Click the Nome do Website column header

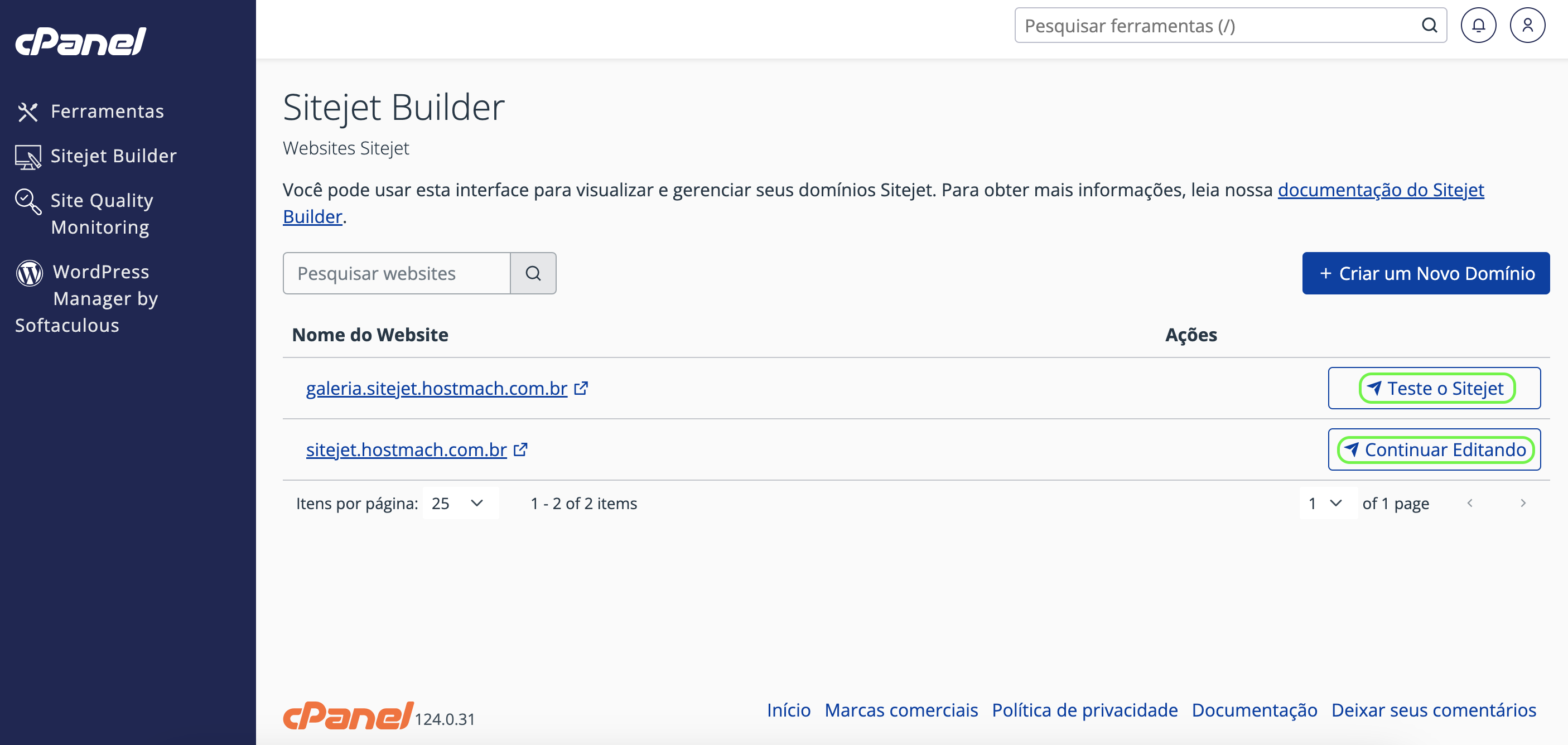pyautogui.click(x=370, y=335)
